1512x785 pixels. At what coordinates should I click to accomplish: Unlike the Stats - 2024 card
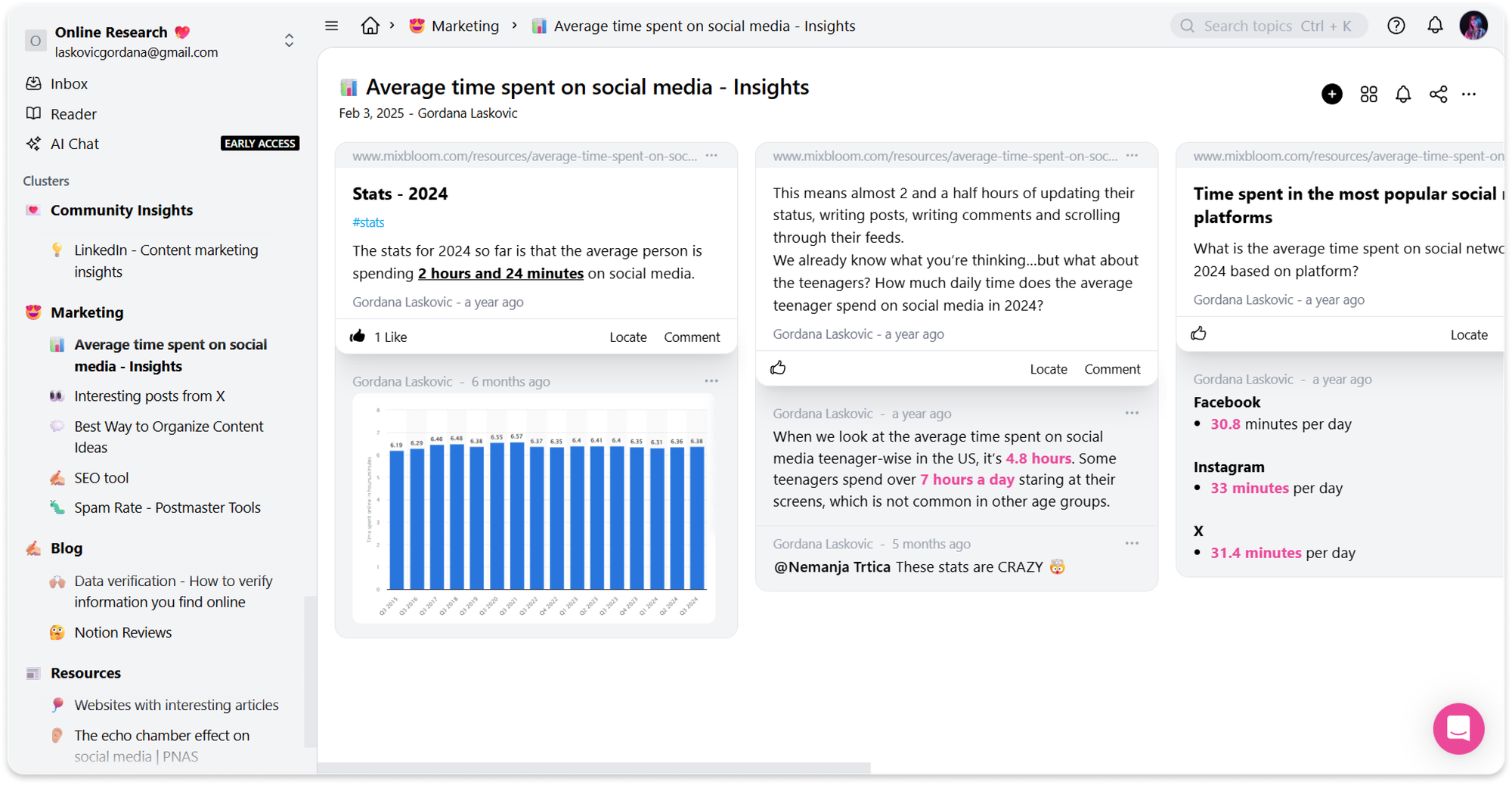(358, 337)
